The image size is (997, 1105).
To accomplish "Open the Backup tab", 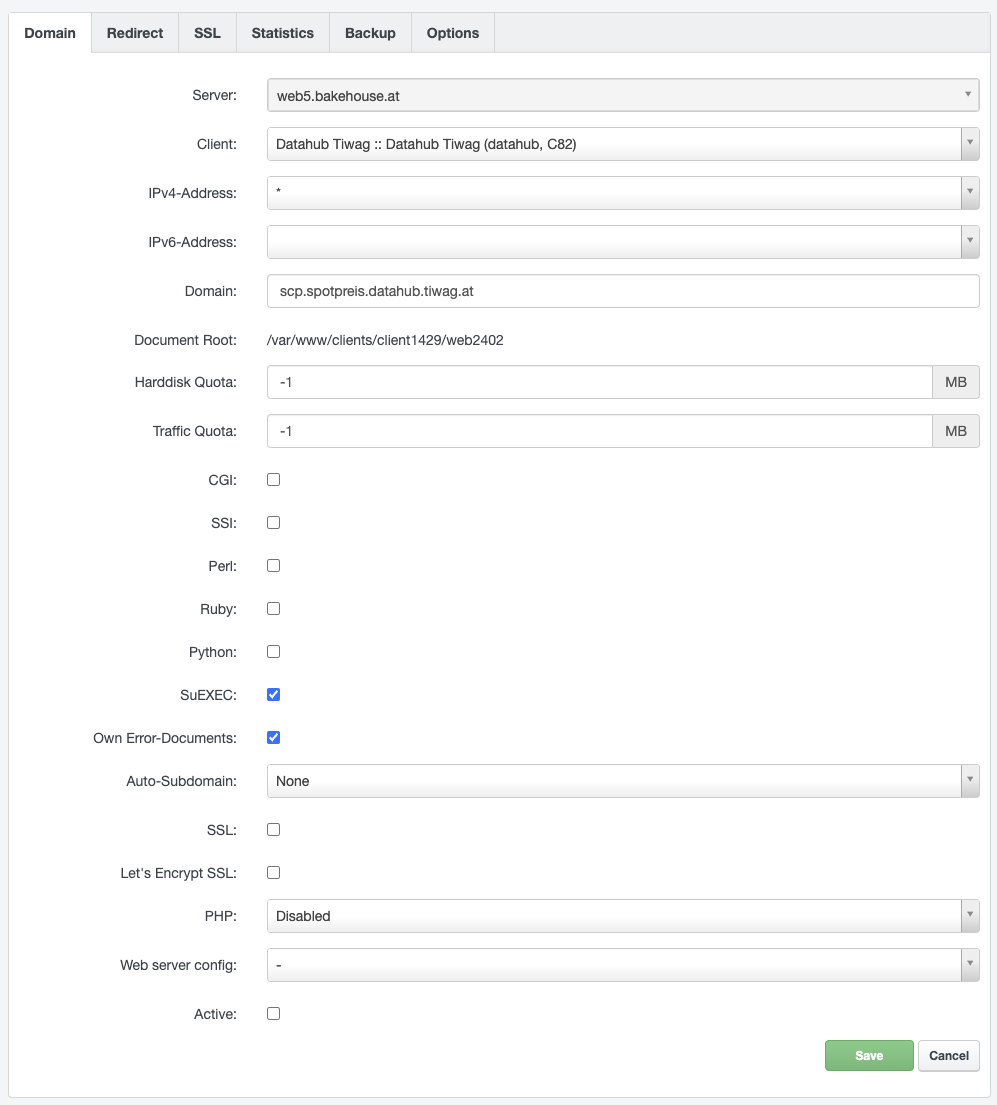I will click(370, 33).
